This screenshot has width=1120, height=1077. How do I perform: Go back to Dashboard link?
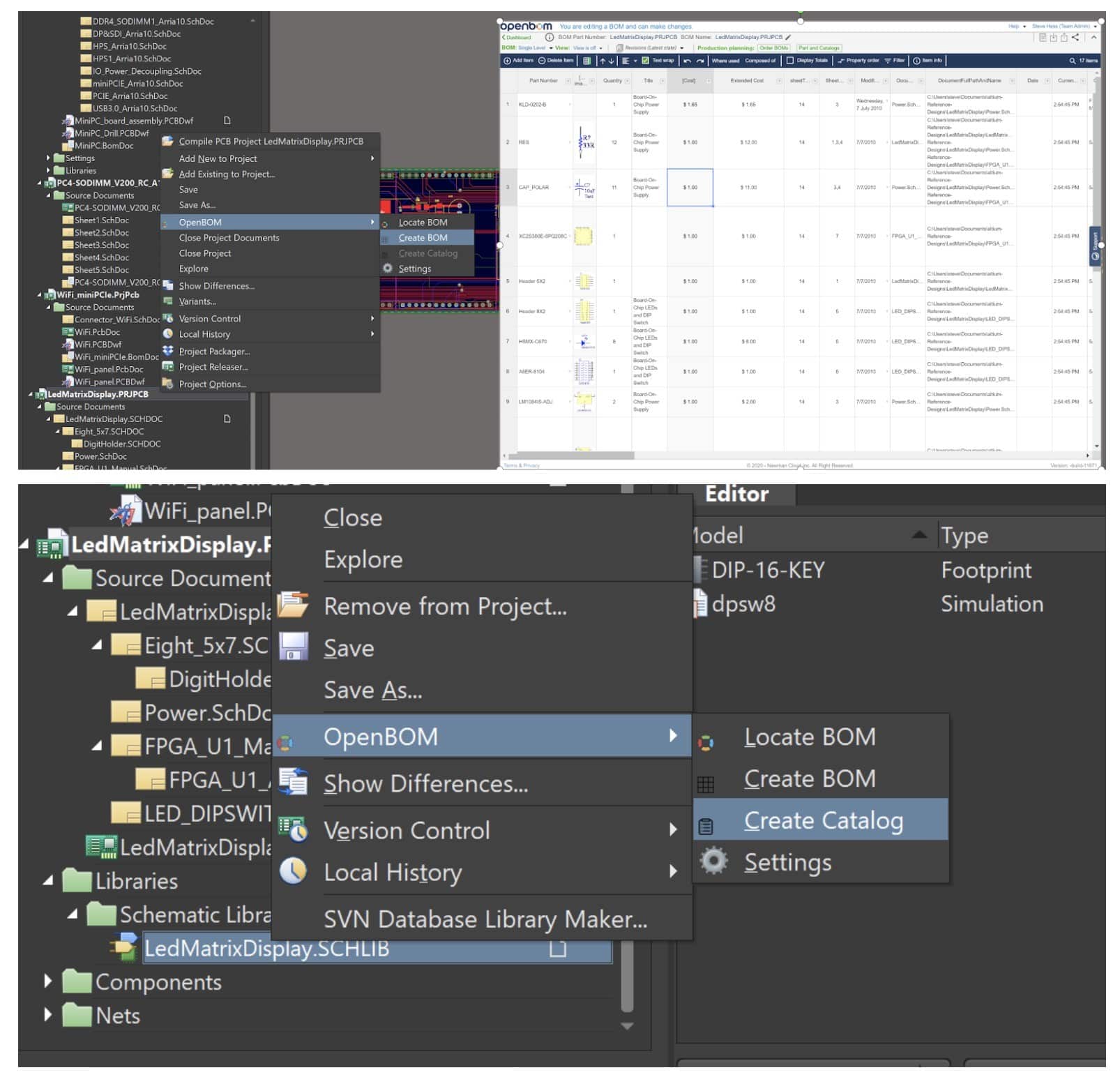tap(516, 38)
